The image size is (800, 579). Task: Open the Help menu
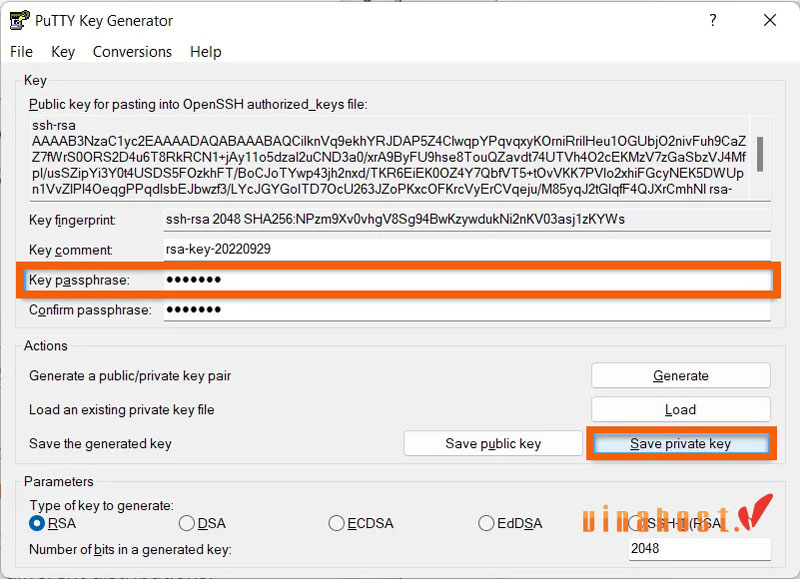coord(206,52)
